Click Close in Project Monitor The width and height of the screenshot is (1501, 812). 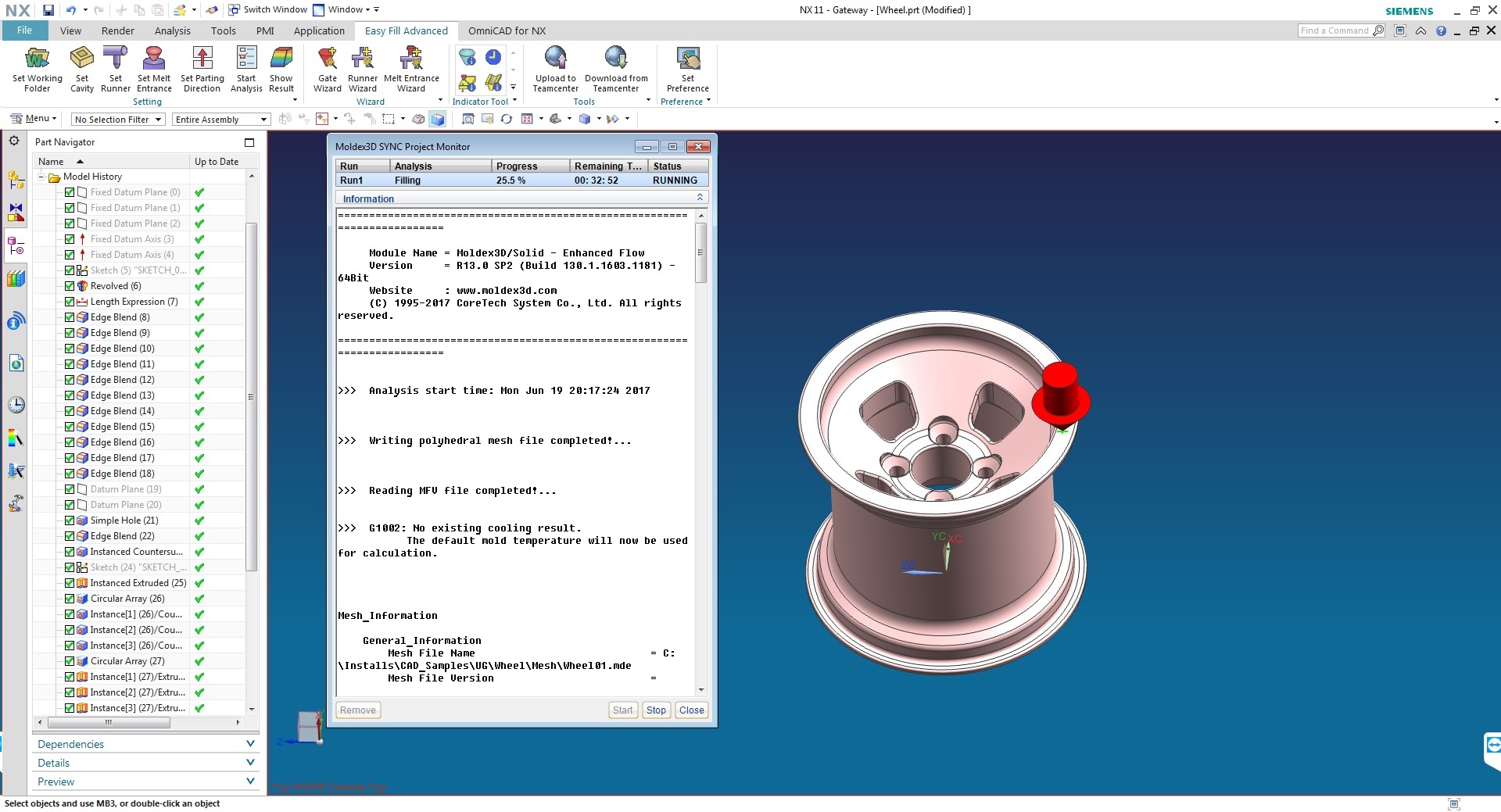pyautogui.click(x=692, y=710)
